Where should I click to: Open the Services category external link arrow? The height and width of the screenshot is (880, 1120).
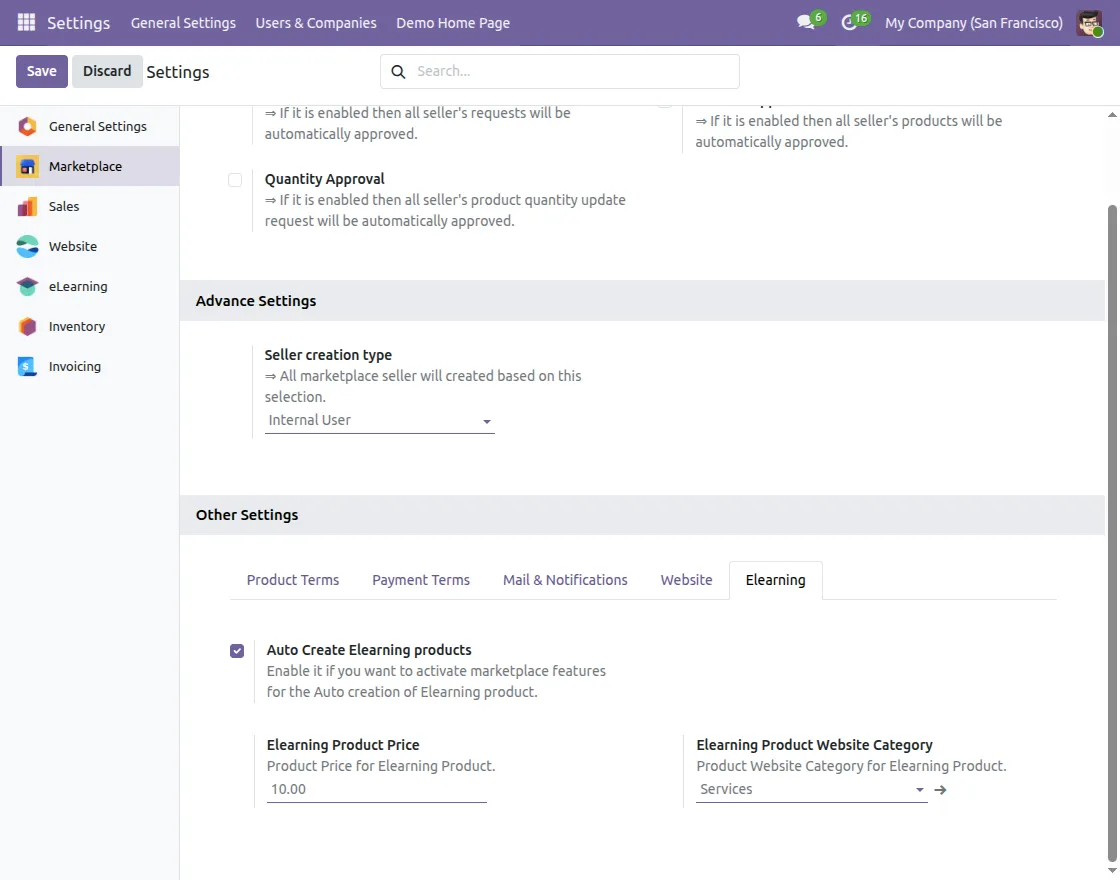pyautogui.click(x=940, y=789)
